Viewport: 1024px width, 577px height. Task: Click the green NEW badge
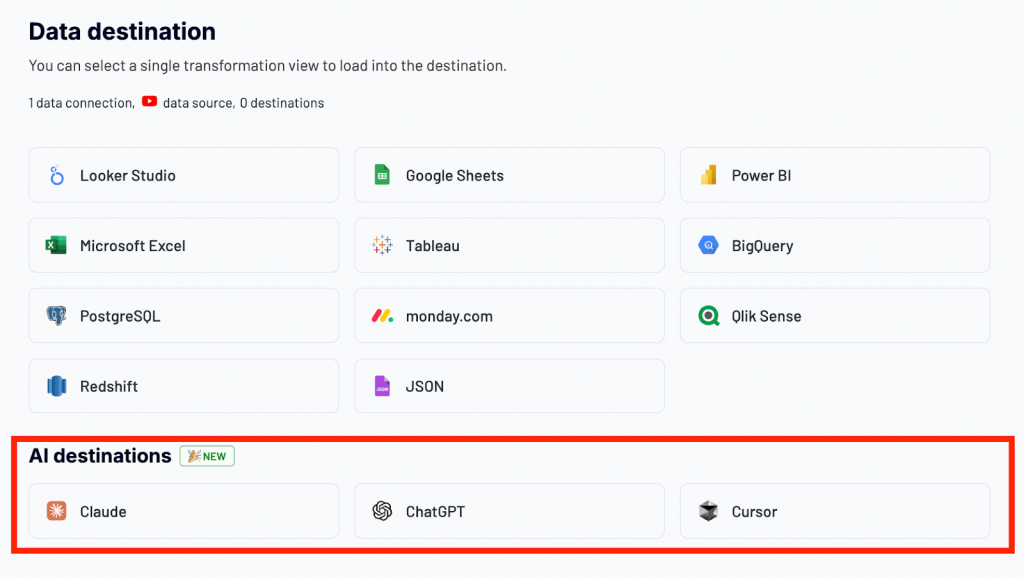point(207,456)
